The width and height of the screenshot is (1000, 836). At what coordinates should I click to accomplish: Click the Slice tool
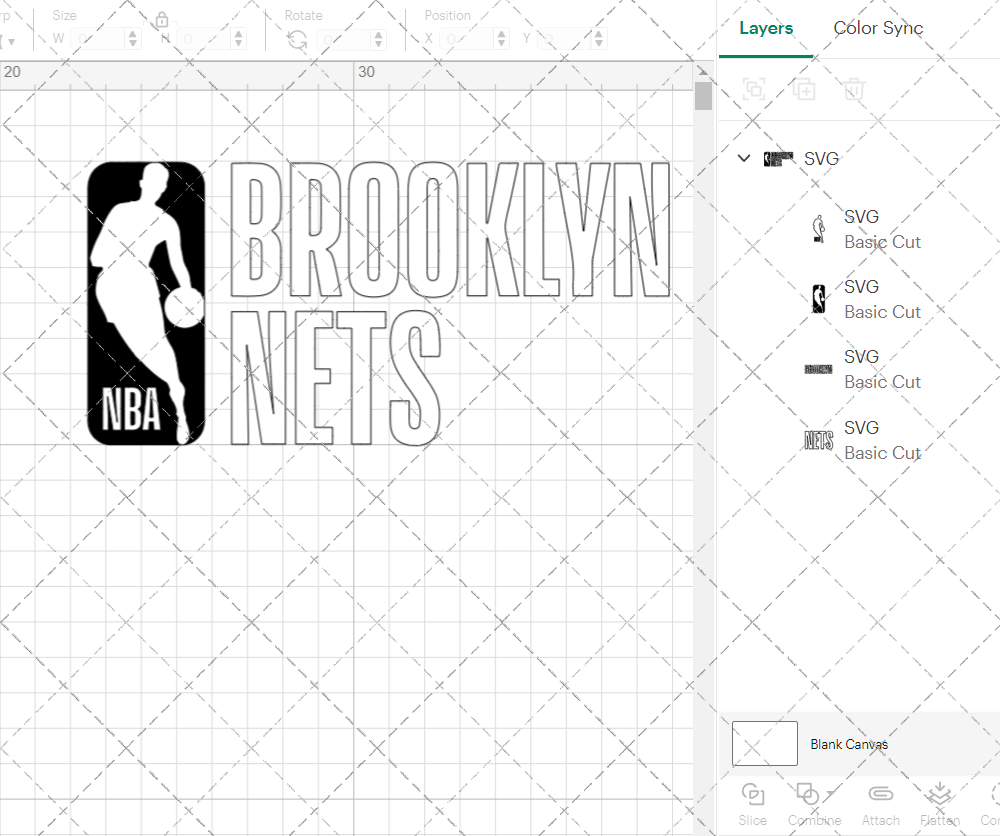[753, 804]
